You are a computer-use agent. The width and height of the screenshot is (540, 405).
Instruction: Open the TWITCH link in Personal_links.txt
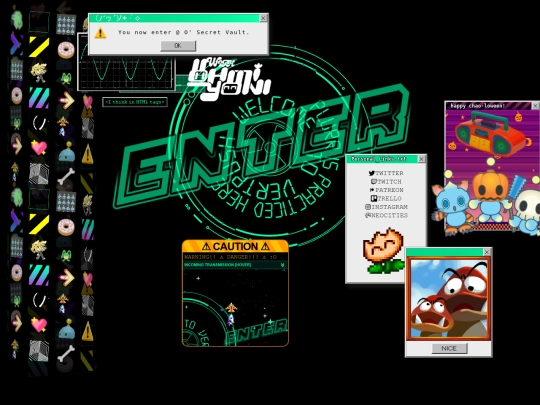[386, 181]
